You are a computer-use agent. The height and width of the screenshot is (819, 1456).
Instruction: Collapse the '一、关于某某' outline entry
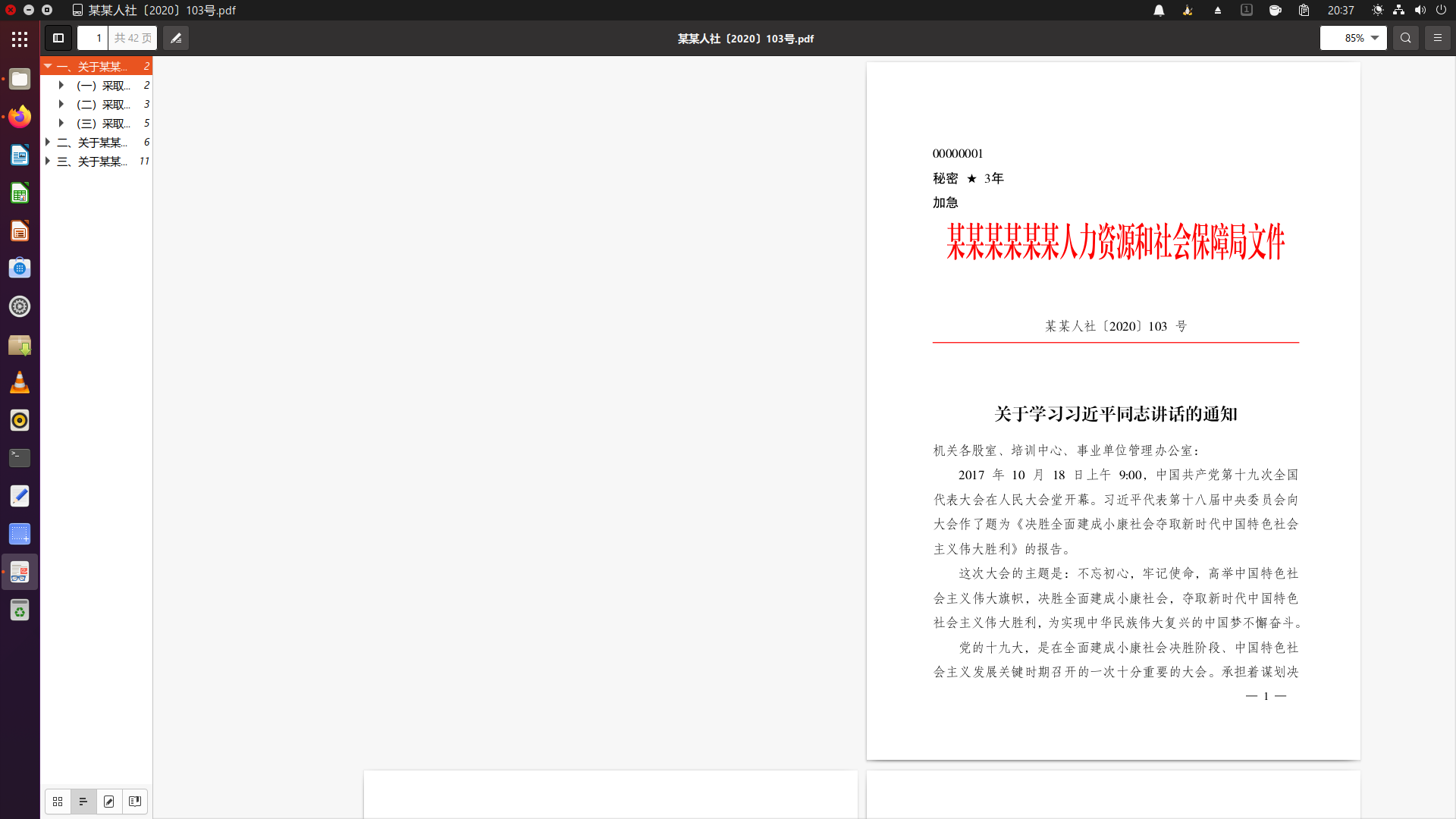[x=48, y=66]
